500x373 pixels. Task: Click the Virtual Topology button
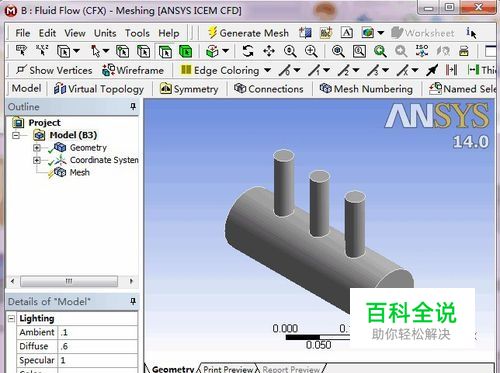pos(99,89)
